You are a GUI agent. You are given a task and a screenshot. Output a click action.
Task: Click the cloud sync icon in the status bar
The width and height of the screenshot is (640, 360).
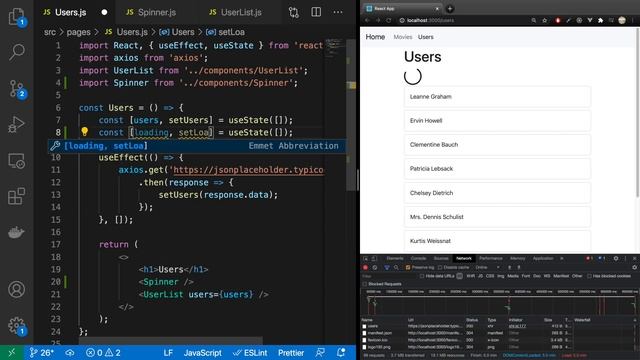[70, 353]
